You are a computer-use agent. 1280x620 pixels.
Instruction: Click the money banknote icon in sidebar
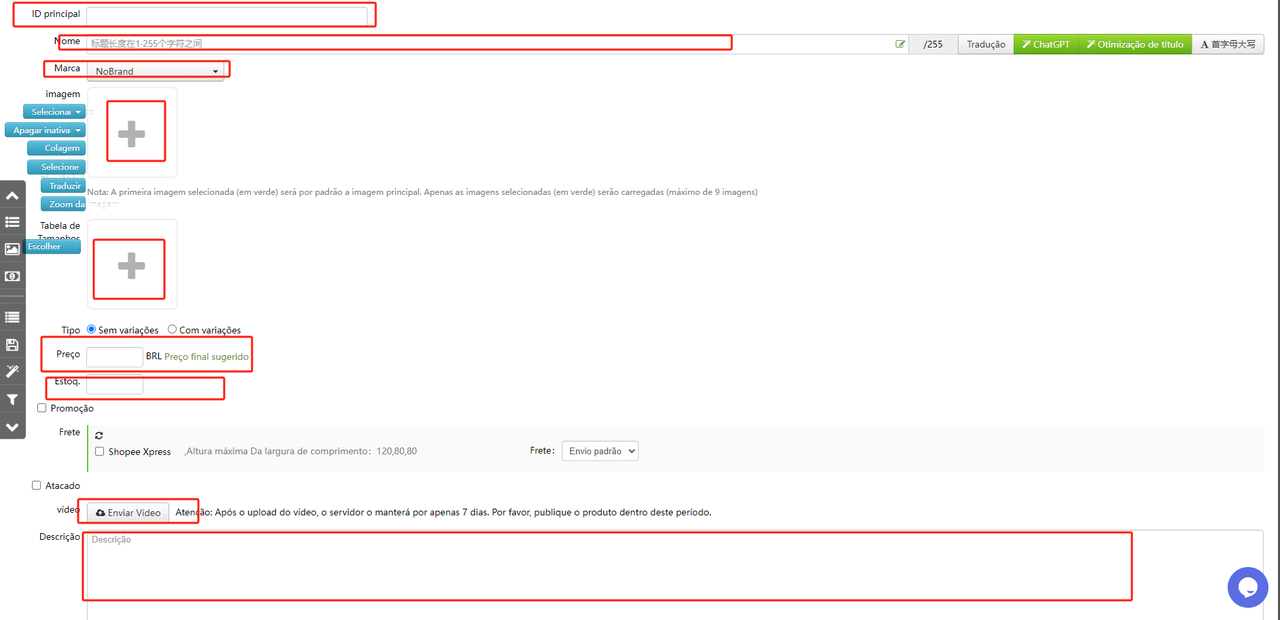point(12,276)
